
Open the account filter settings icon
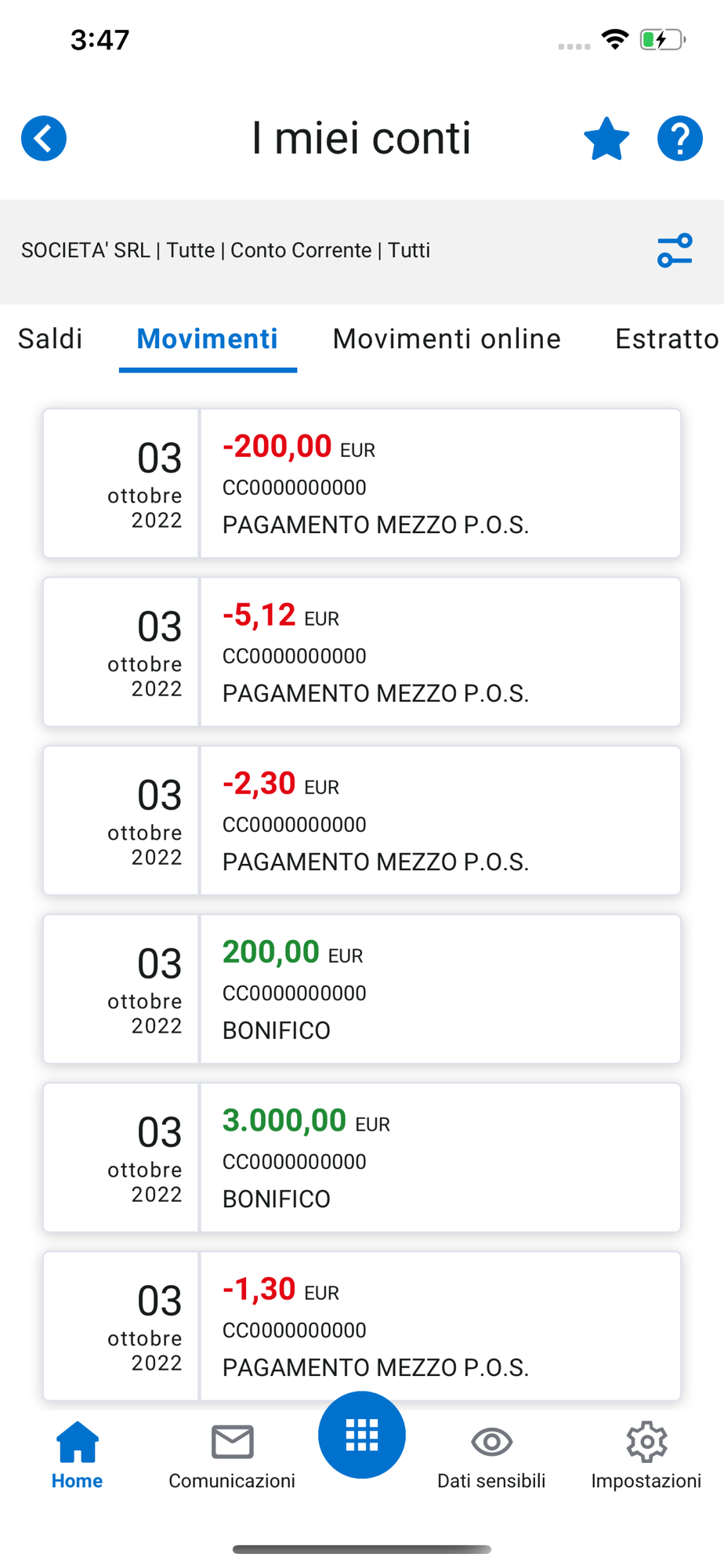coord(675,251)
